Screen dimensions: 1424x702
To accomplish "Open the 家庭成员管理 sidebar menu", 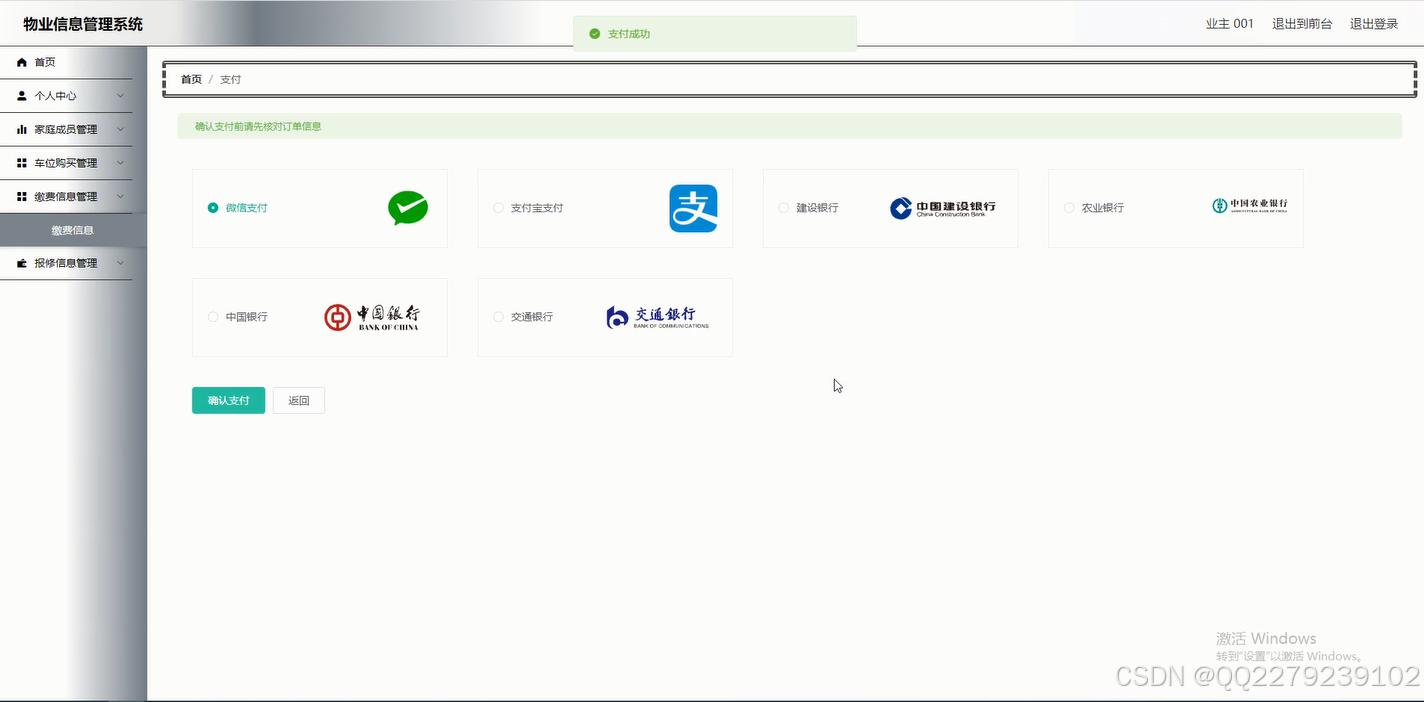I will [x=66, y=129].
